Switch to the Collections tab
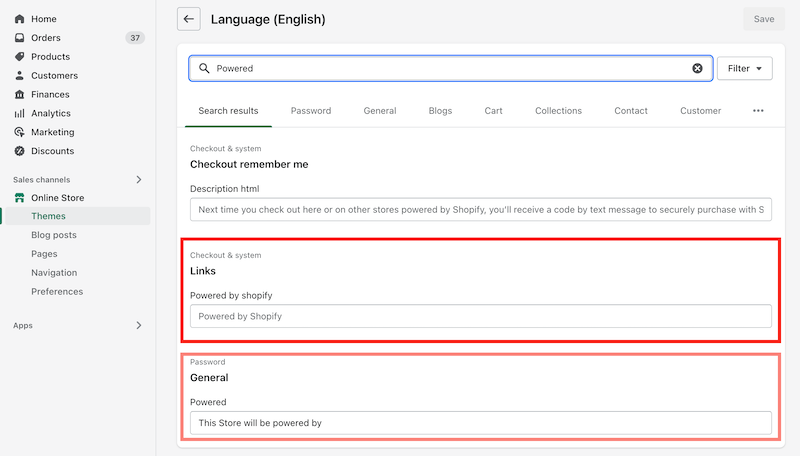Screen dimensions: 800x456 558,111
